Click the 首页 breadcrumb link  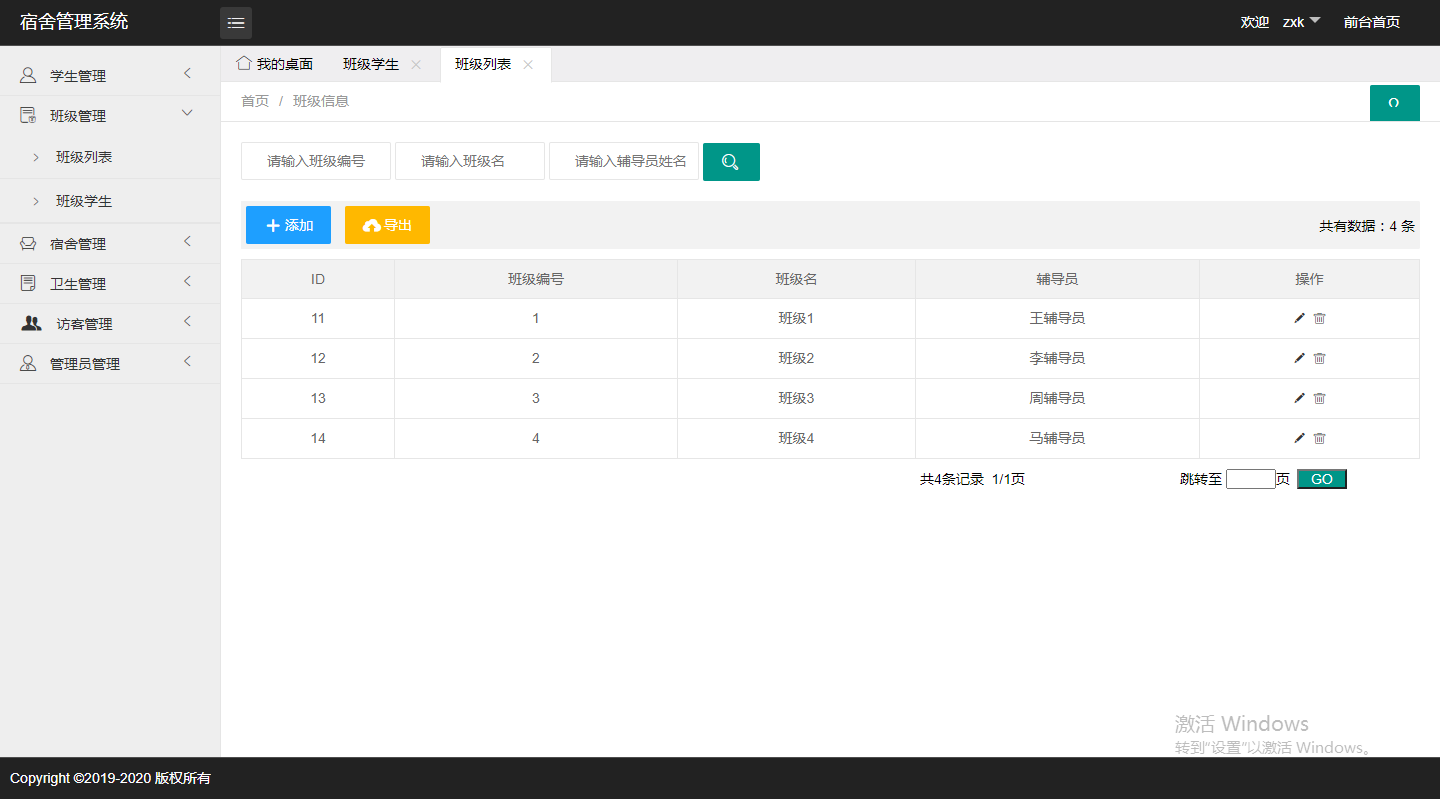coord(255,101)
